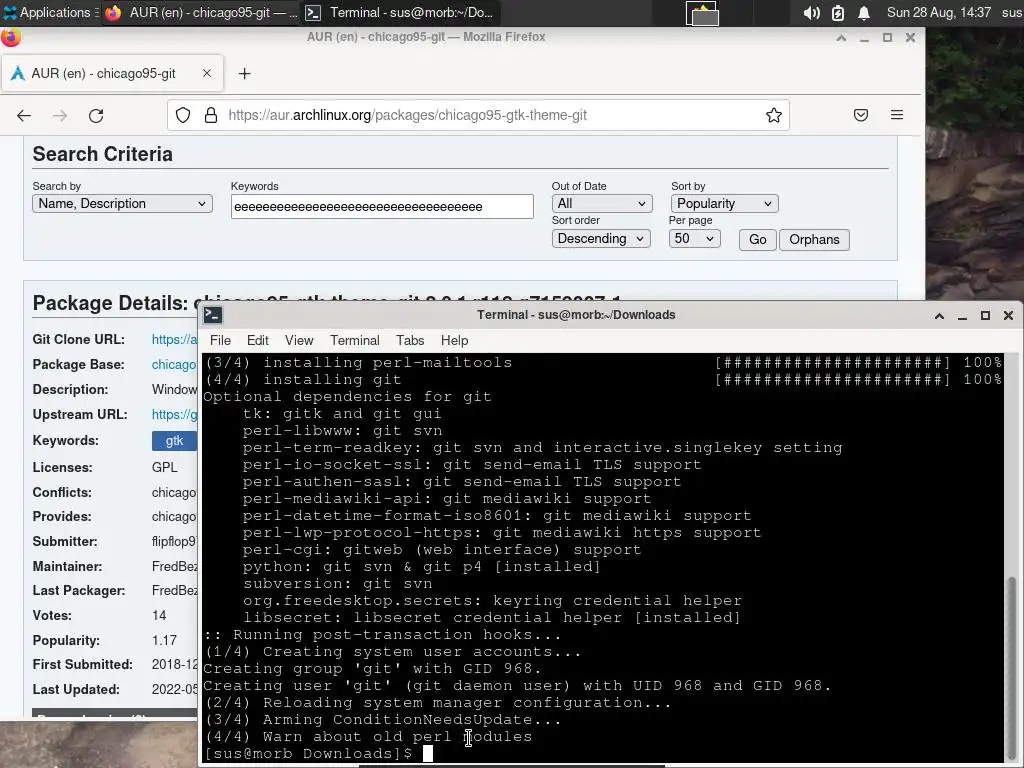This screenshot has height=768, width=1024.
Task: Open the terminal View menu
Action: tap(299, 340)
